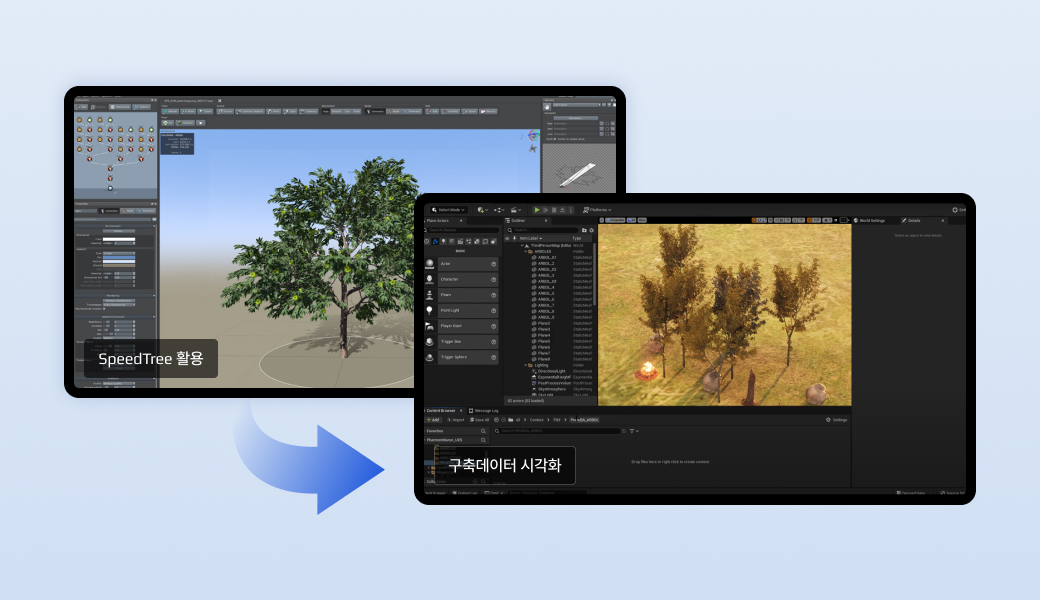Click the search icon in the Favorites row
The width and height of the screenshot is (1040, 600).
(x=483, y=431)
